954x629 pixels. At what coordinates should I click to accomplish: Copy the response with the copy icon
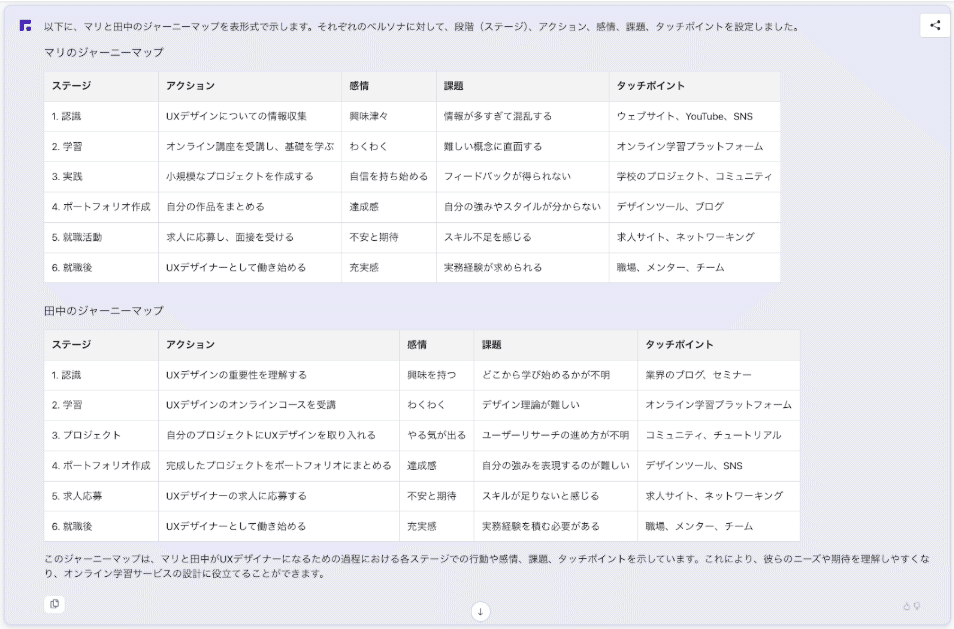54,603
